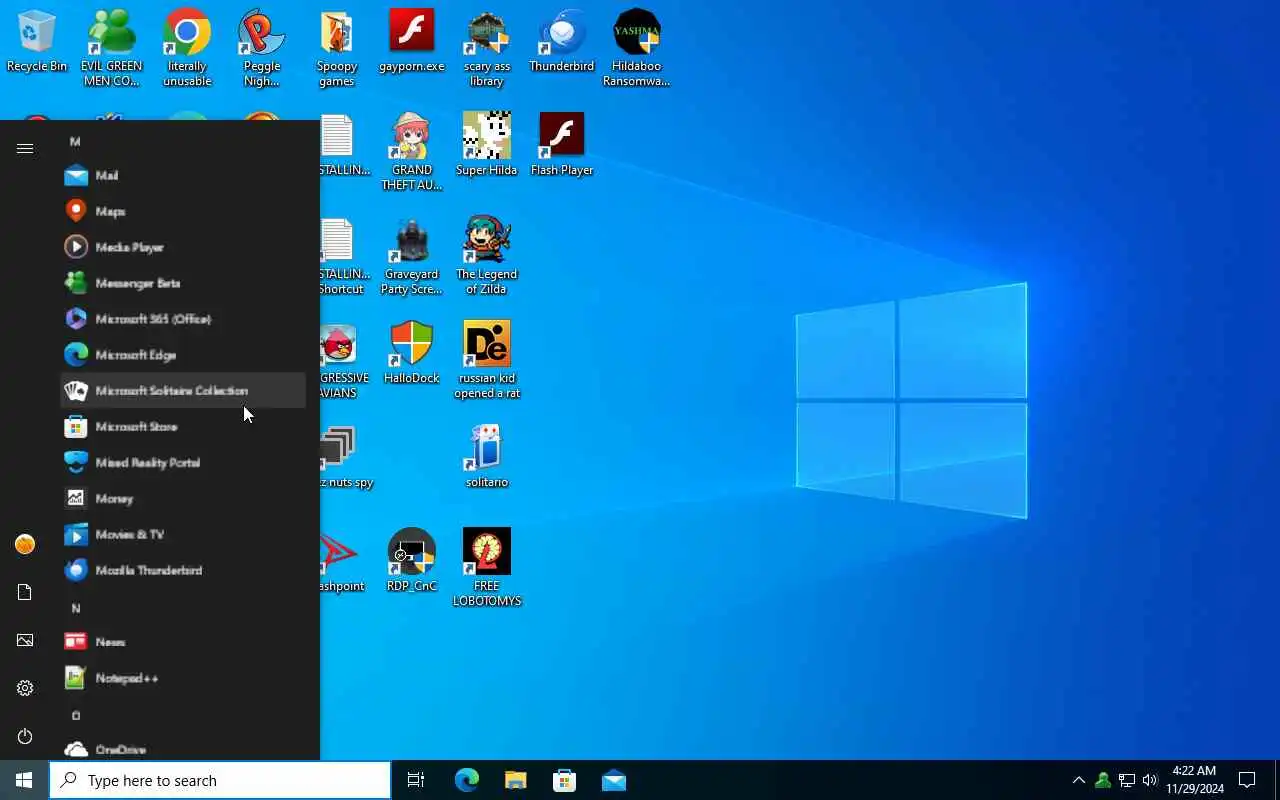This screenshot has height=800, width=1280.
Task: Select The Legend of Zilda shortcut
Action: tap(487, 256)
